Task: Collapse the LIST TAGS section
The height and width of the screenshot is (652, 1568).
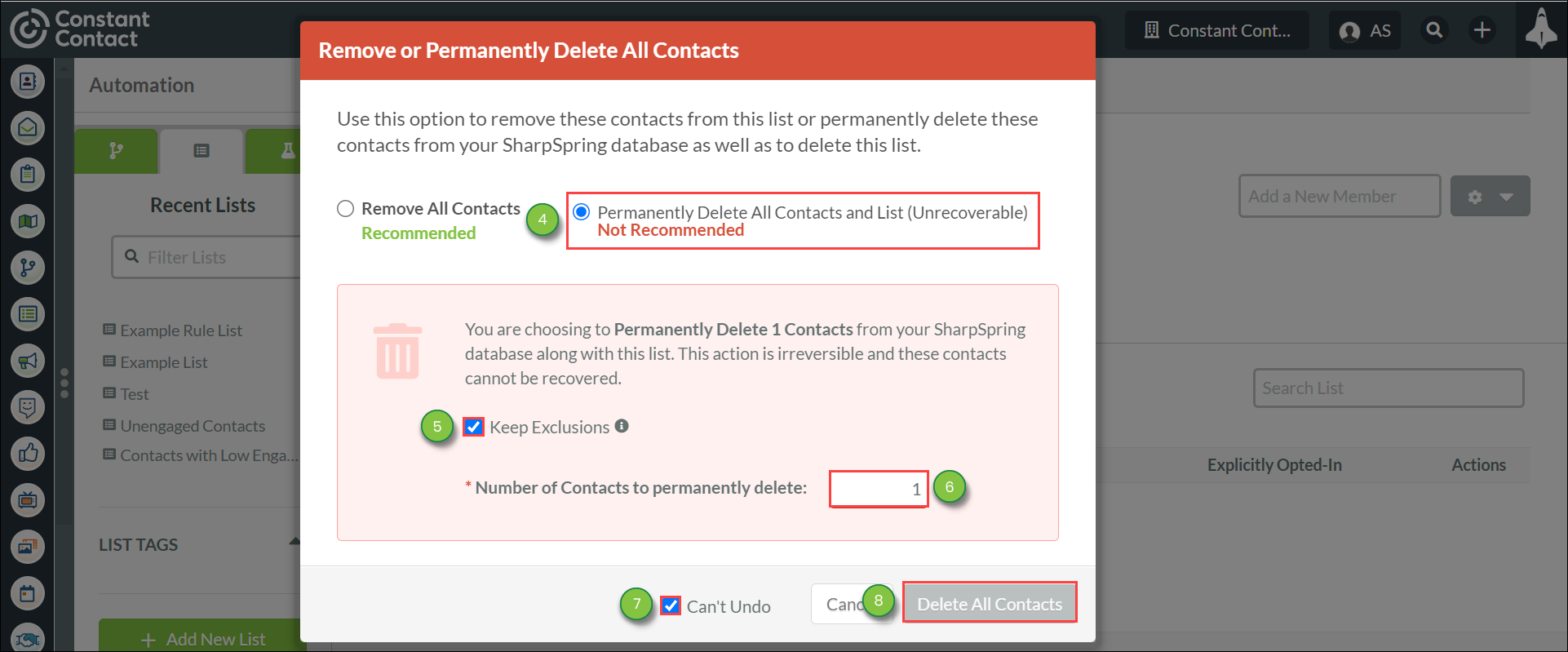Action: tap(295, 541)
